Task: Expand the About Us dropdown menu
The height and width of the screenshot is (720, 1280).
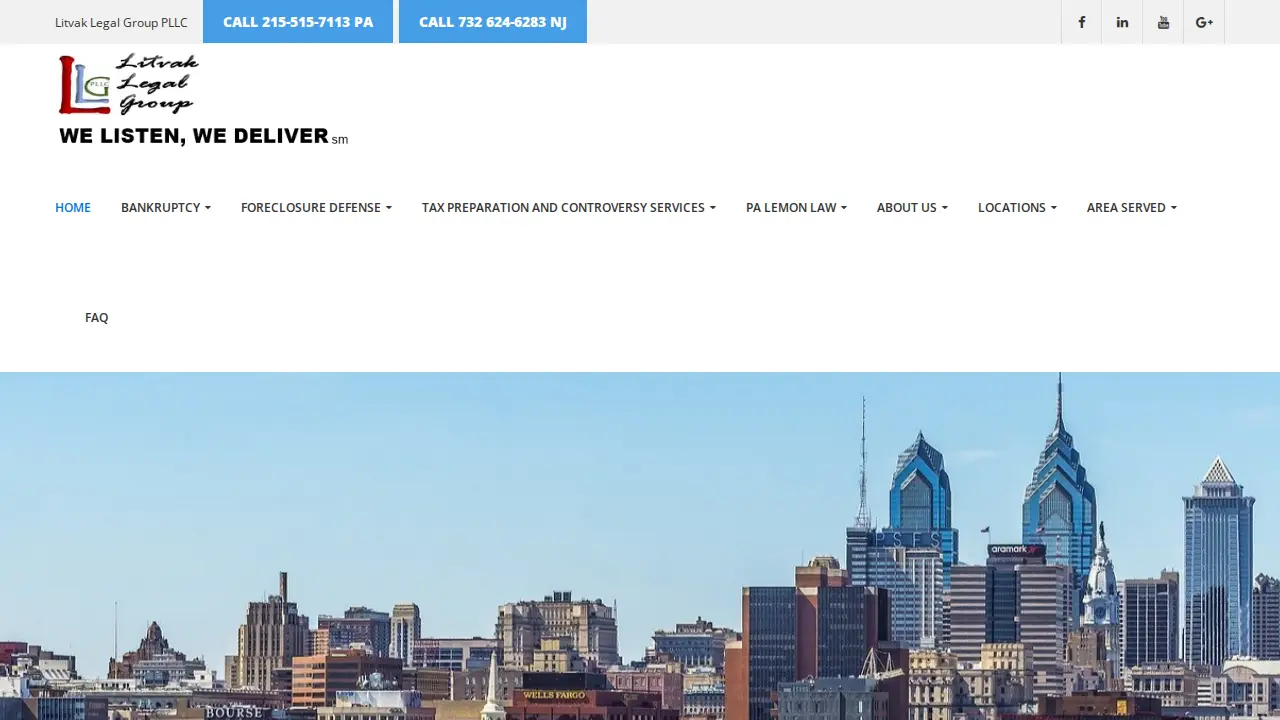Action: coord(912,207)
